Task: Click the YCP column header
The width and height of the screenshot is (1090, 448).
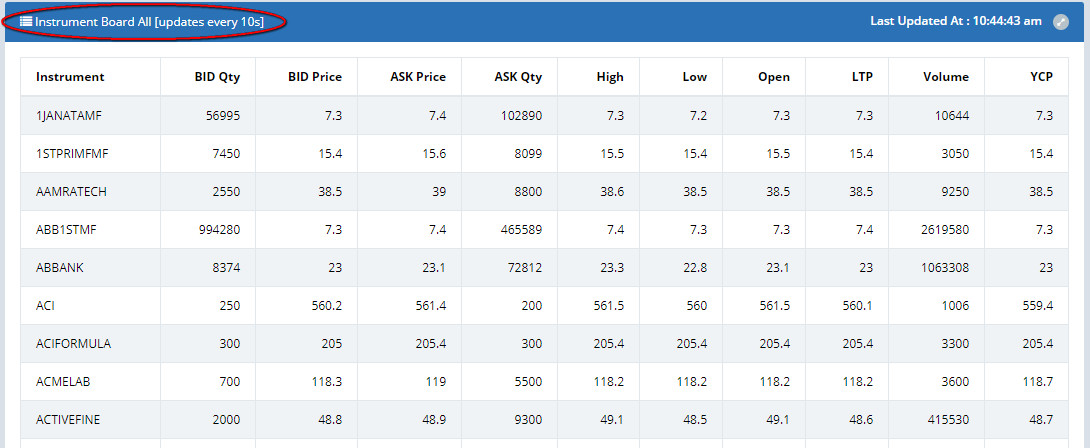Action: coord(1040,77)
